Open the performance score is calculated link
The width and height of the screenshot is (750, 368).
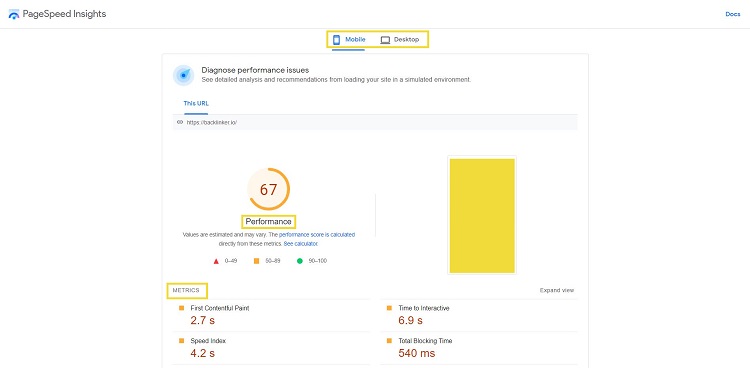[317, 235]
